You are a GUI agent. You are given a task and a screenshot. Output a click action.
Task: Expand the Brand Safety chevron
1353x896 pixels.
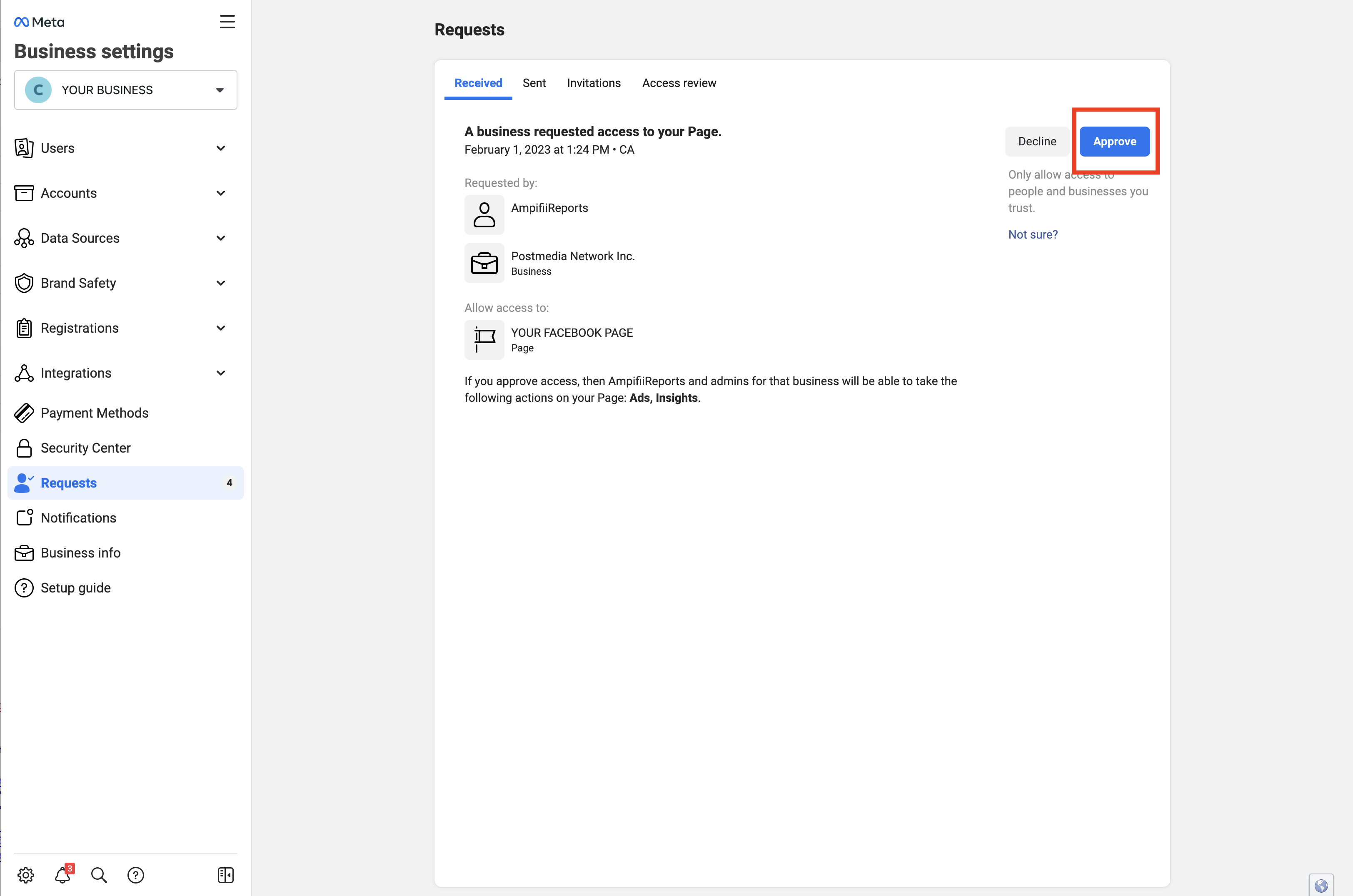[221, 283]
